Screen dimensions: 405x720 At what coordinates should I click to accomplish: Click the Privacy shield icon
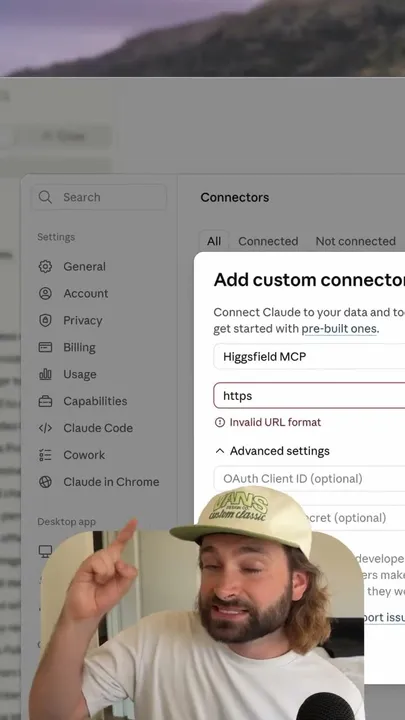pos(45,320)
